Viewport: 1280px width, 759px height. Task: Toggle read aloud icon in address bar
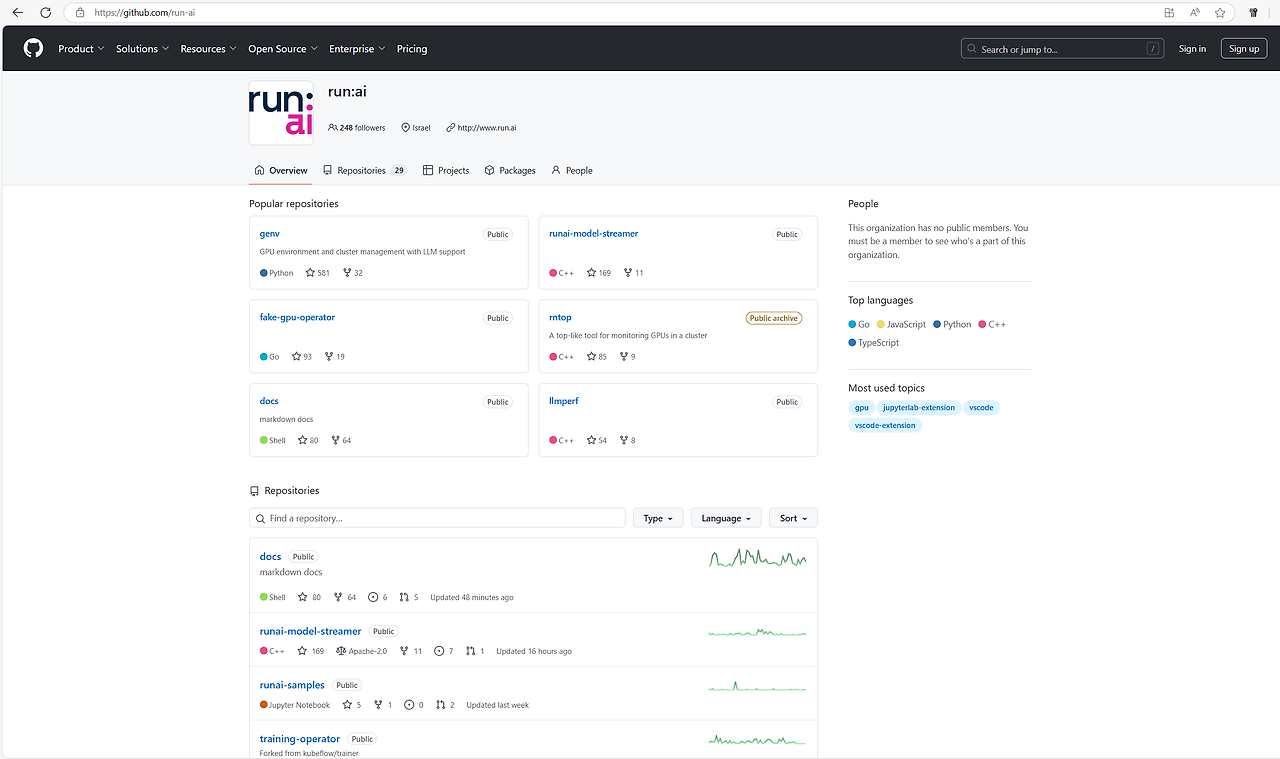pyautogui.click(x=1195, y=13)
